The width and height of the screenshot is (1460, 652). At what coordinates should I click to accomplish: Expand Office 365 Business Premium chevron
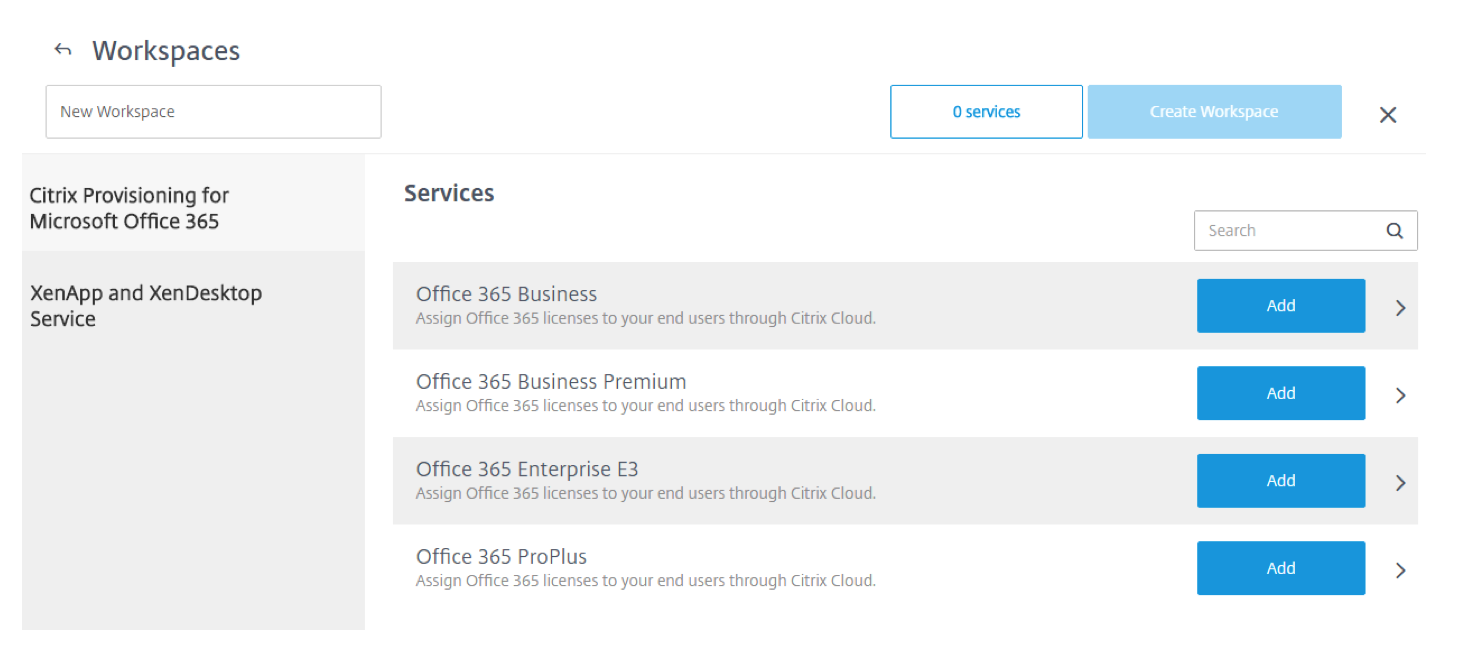(1401, 395)
